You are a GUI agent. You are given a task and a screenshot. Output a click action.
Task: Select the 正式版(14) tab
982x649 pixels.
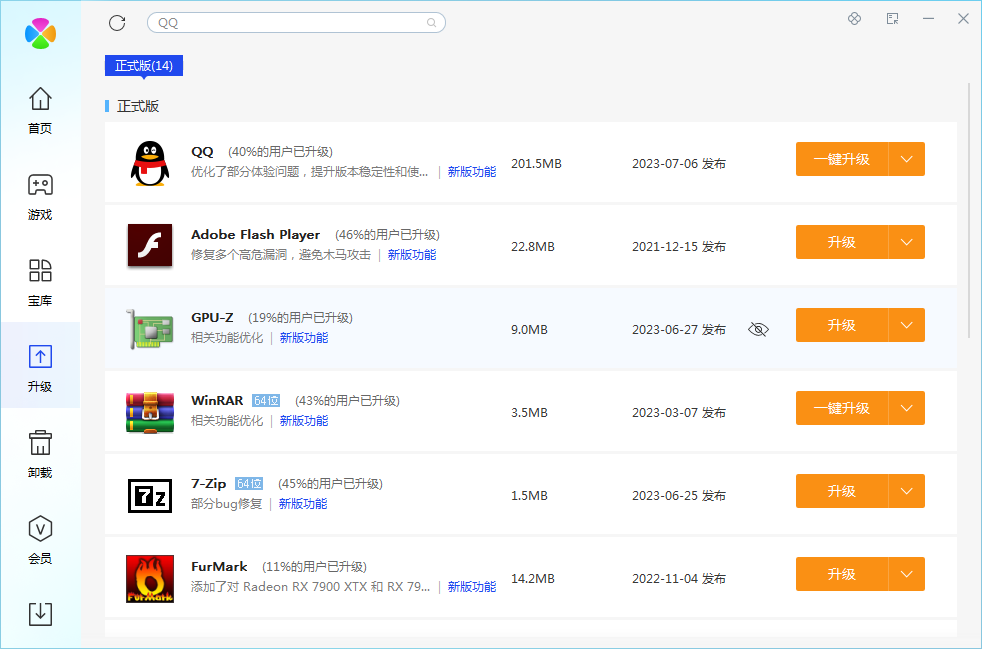pos(144,66)
